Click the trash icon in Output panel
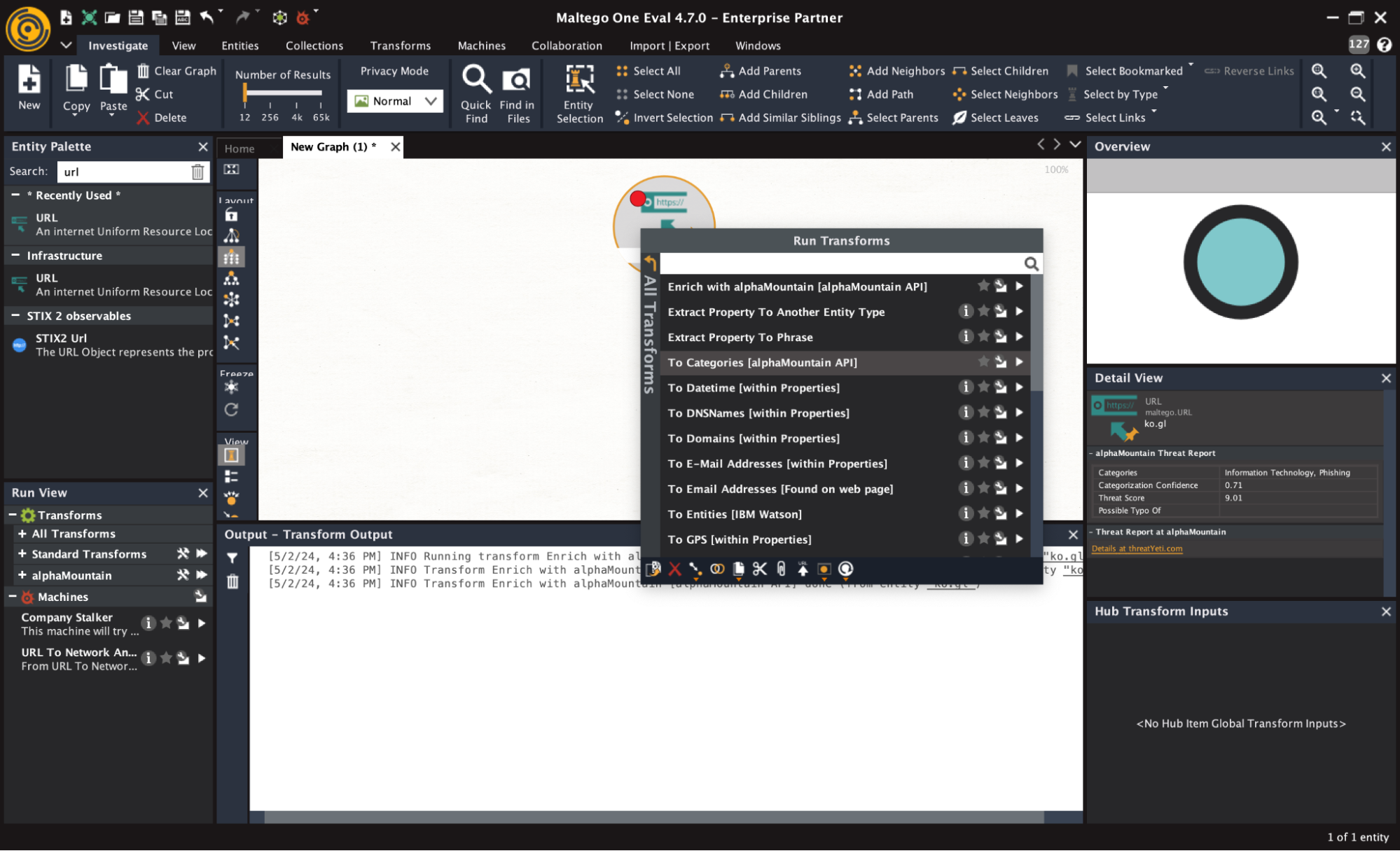Screen dimensions: 1400x851 pyautogui.click(x=233, y=581)
